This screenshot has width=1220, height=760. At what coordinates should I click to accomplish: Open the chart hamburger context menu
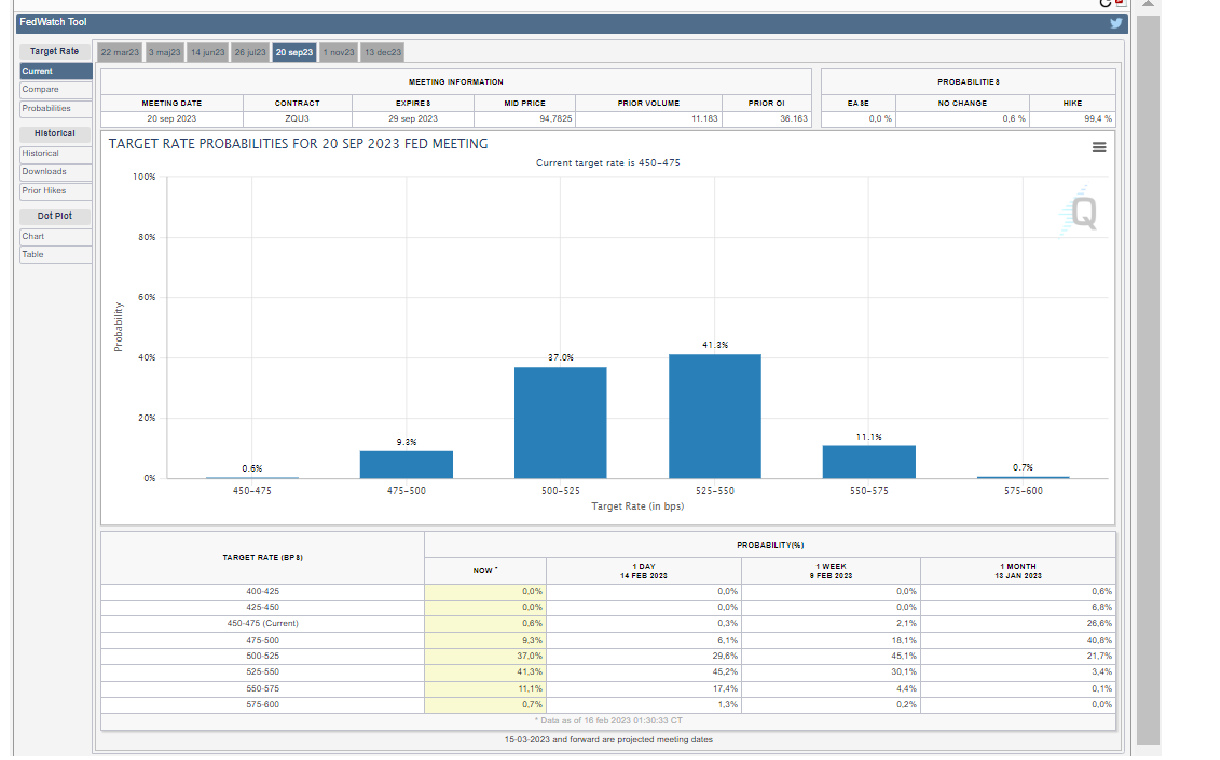click(x=1100, y=147)
